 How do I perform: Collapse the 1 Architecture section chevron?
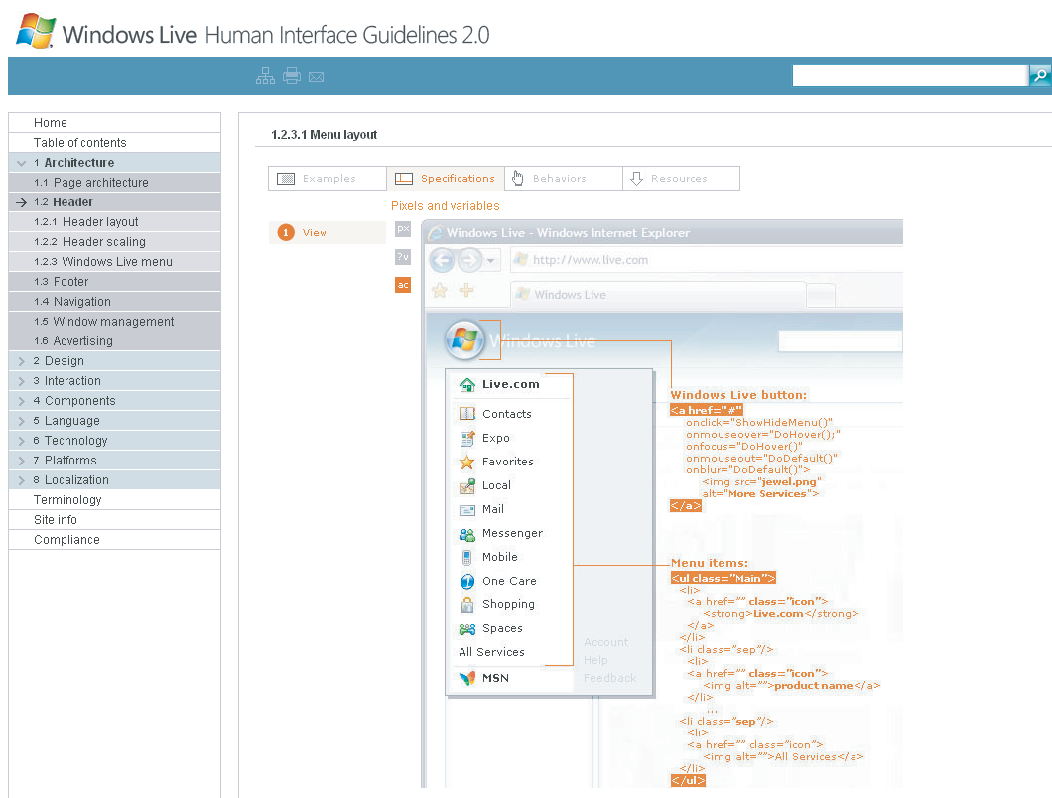point(21,163)
